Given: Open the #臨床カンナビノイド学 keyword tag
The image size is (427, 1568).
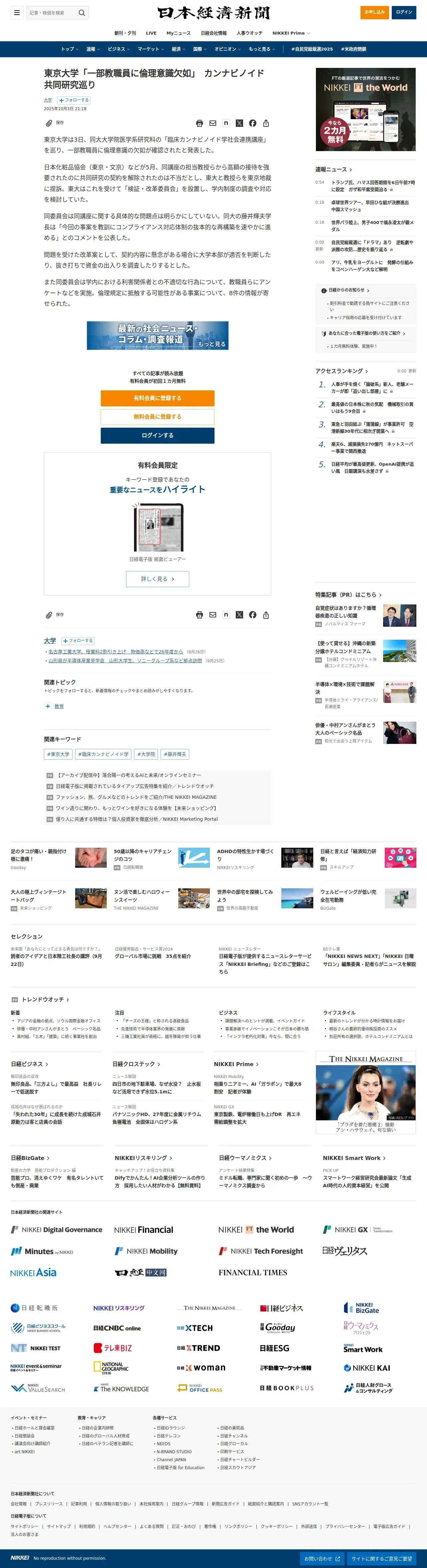Looking at the screenshot, I should click(x=103, y=754).
